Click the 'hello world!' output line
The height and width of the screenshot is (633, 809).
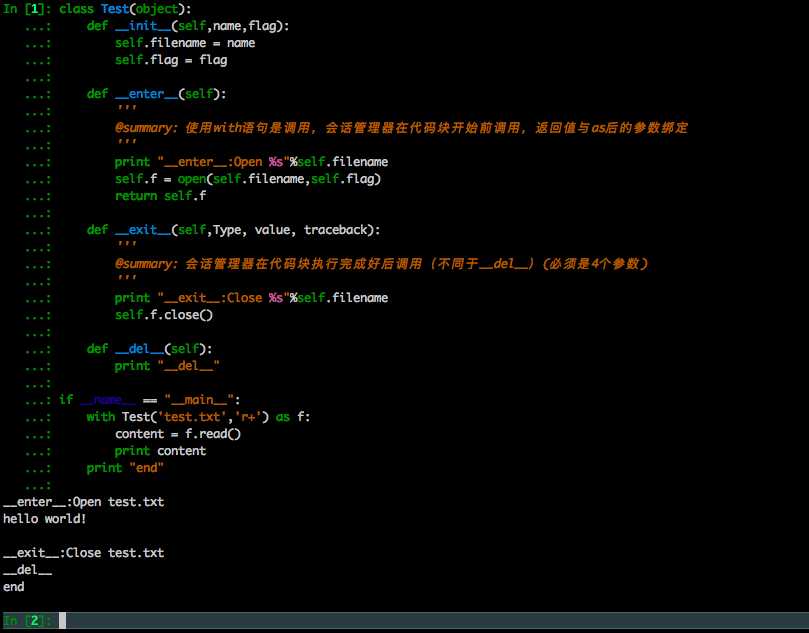pyautogui.click(x=45, y=519)
